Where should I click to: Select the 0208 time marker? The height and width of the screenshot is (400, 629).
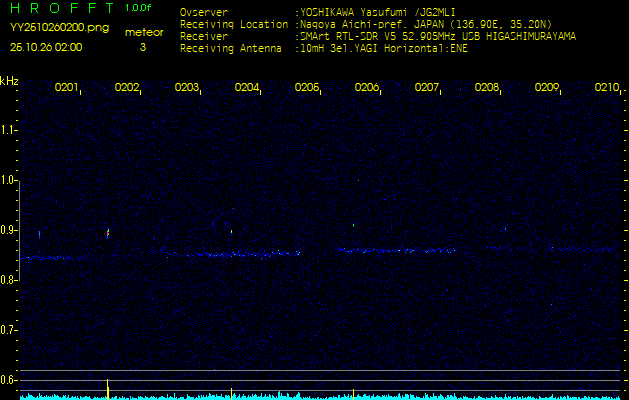[x=487, y=88]
